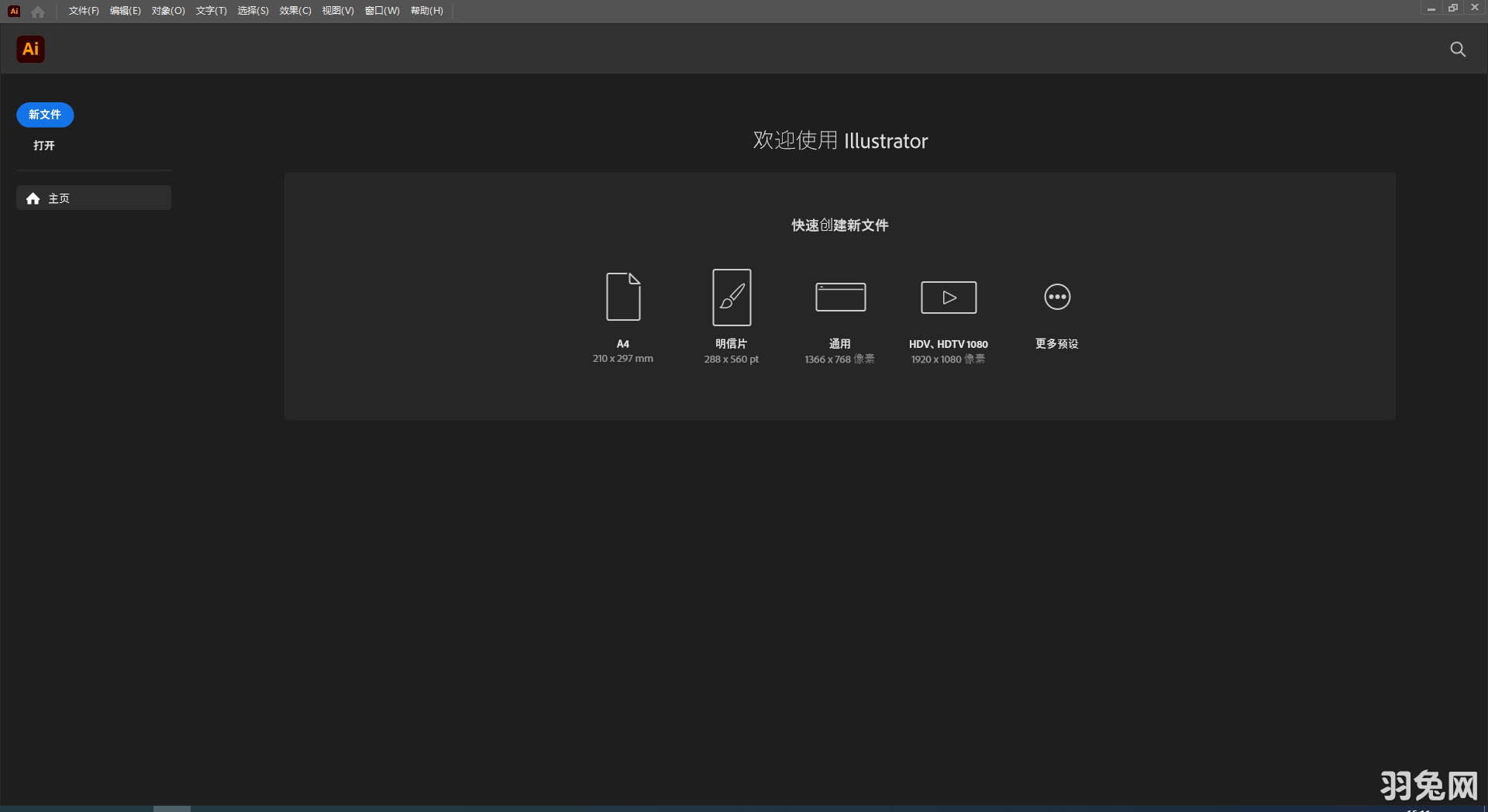Open the 视图(V) menu

click(x=338, y=11)
